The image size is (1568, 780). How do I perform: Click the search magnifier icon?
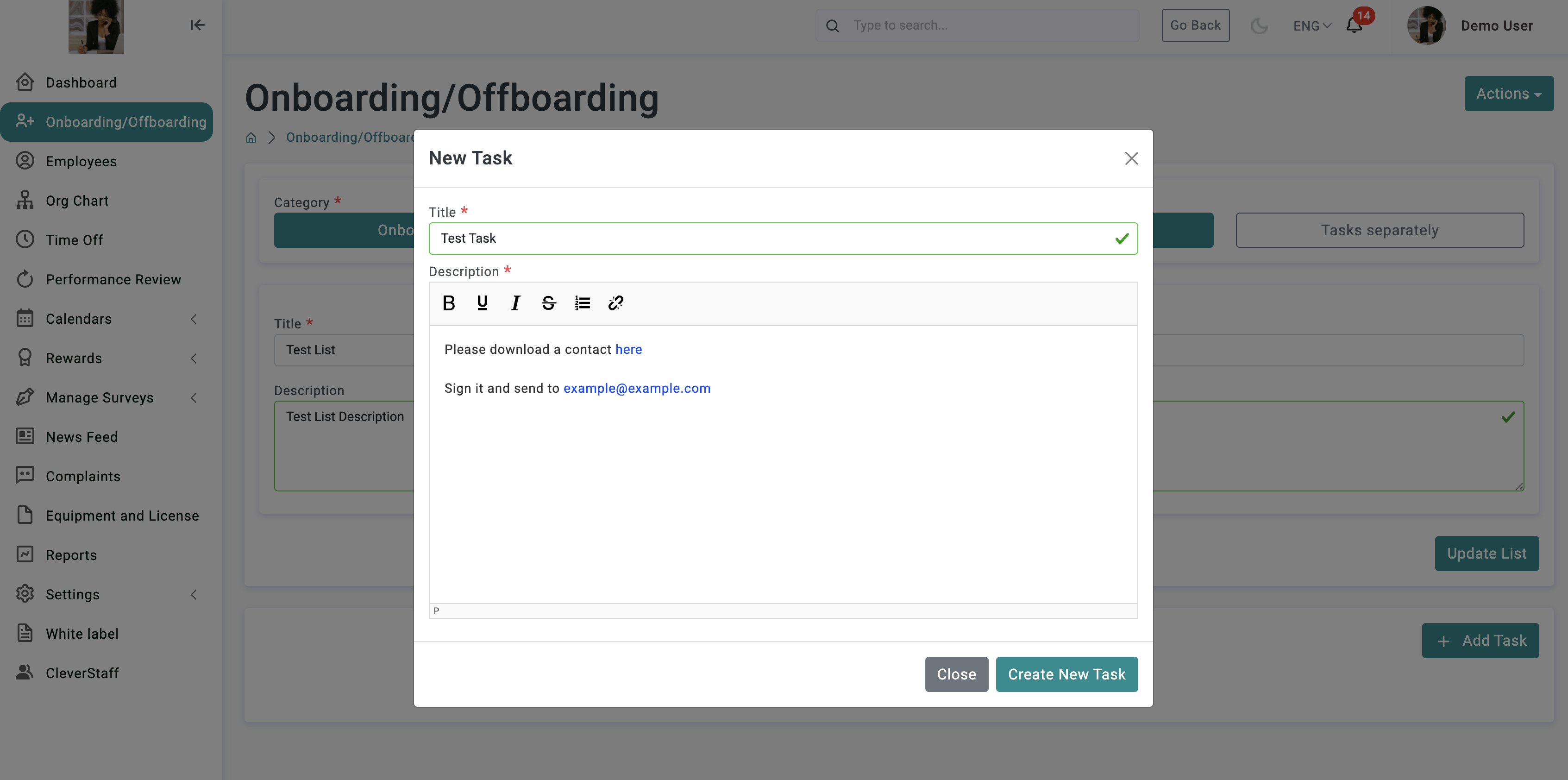pos(833,25)
